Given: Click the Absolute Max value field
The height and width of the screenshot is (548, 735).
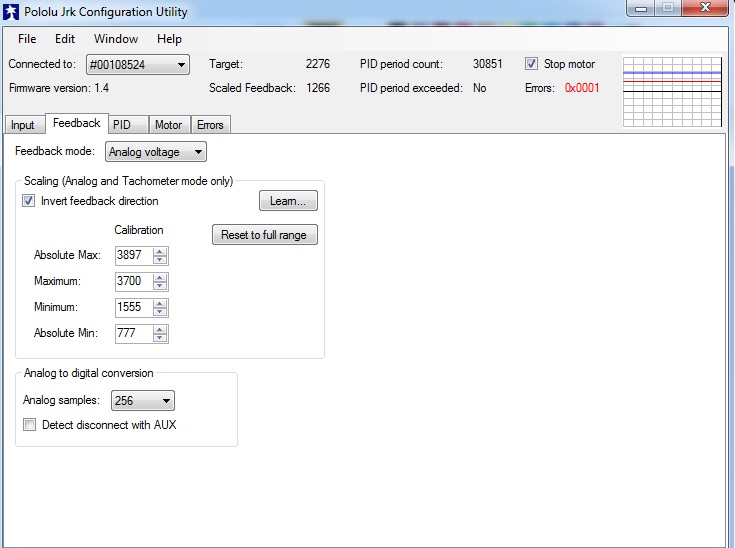Looking at the screenshot, I should (134, 255).
